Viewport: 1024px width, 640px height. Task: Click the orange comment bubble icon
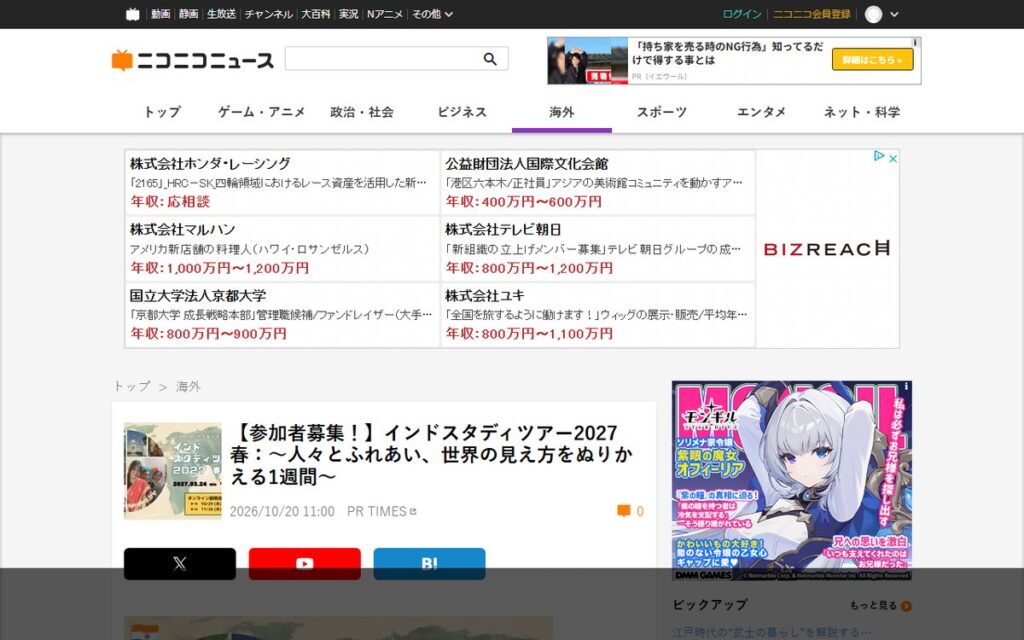pos(624,511)
